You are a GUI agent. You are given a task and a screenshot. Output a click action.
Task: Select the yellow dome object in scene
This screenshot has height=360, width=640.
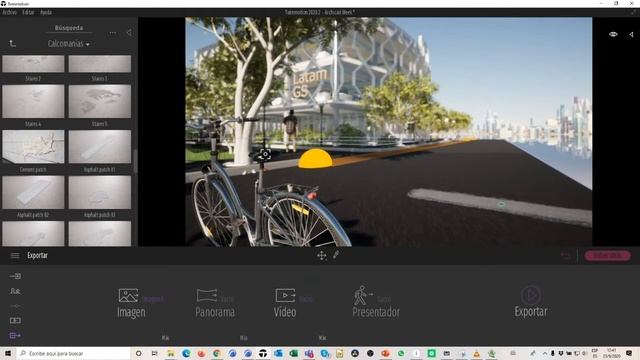315,159
